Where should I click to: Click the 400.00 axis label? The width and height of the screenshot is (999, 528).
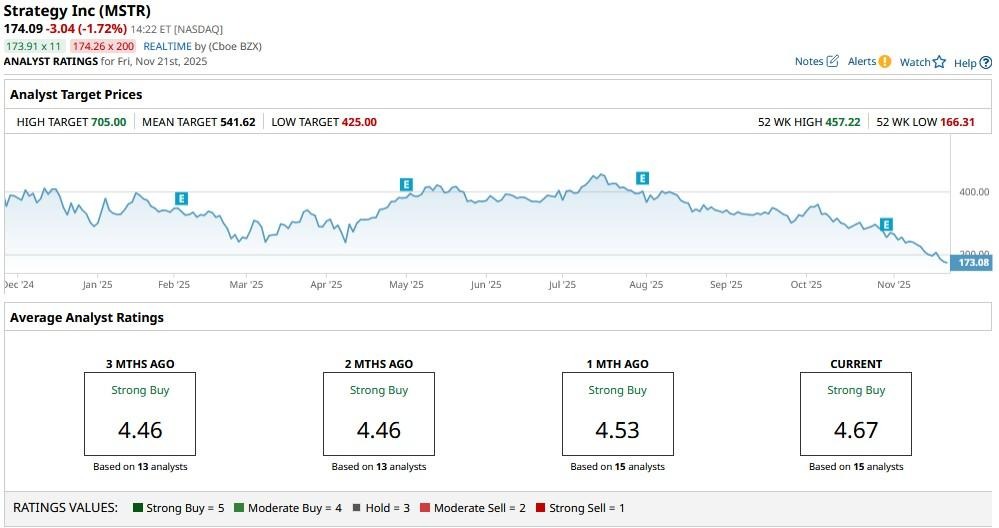tap(974, 192)
